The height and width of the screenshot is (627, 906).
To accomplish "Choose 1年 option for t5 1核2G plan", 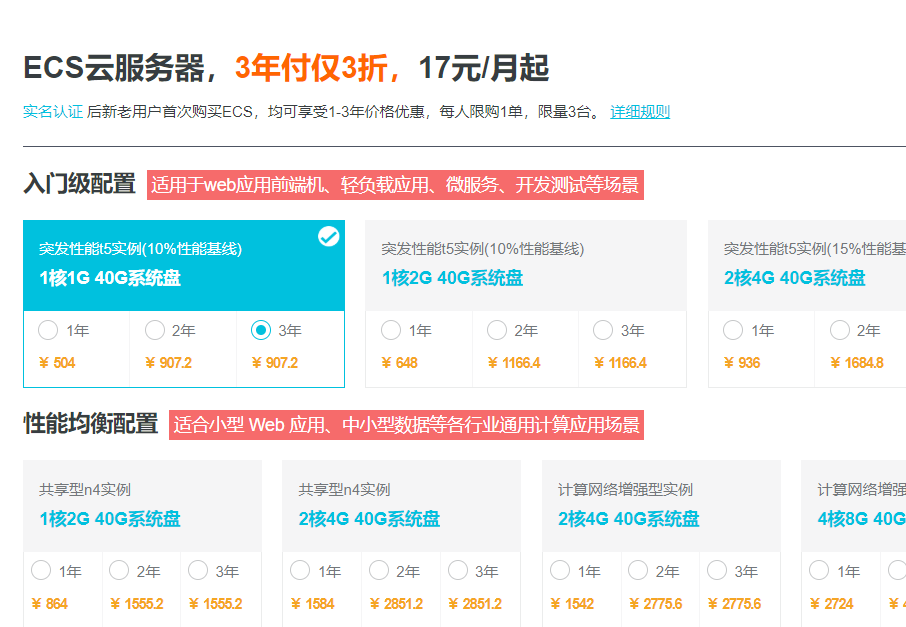I will (391, 331).
